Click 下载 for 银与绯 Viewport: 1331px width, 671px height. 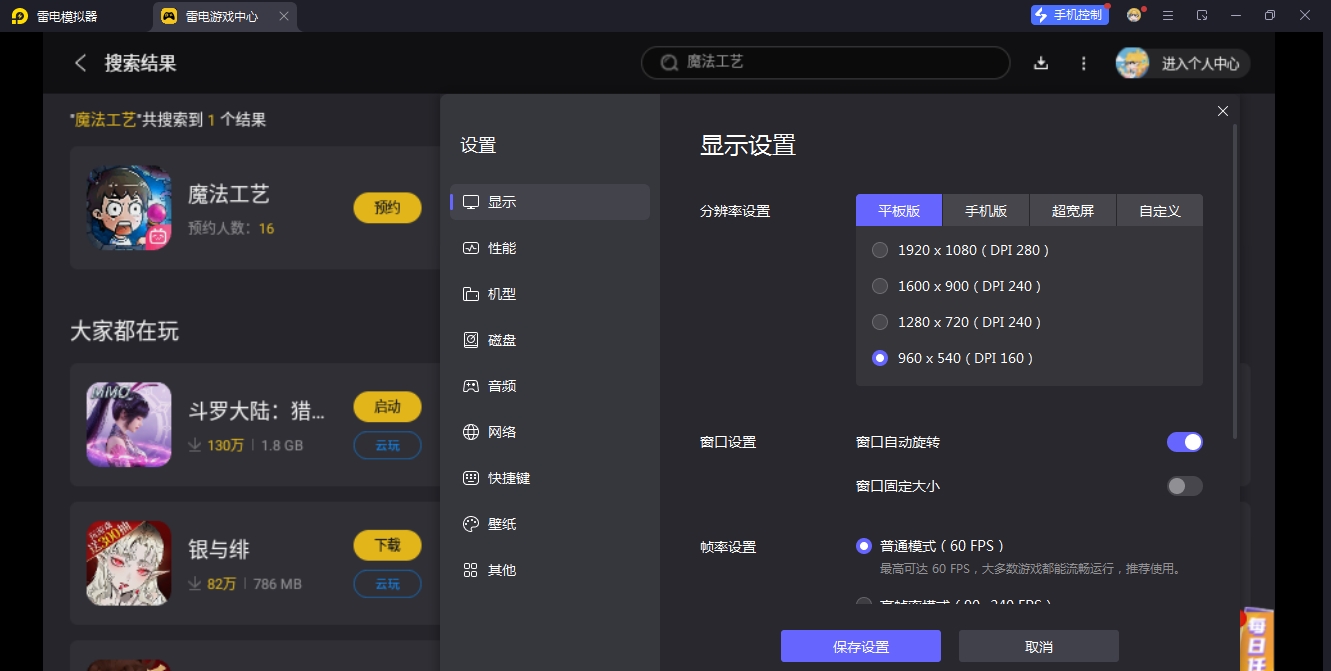(x=387, y=545)
